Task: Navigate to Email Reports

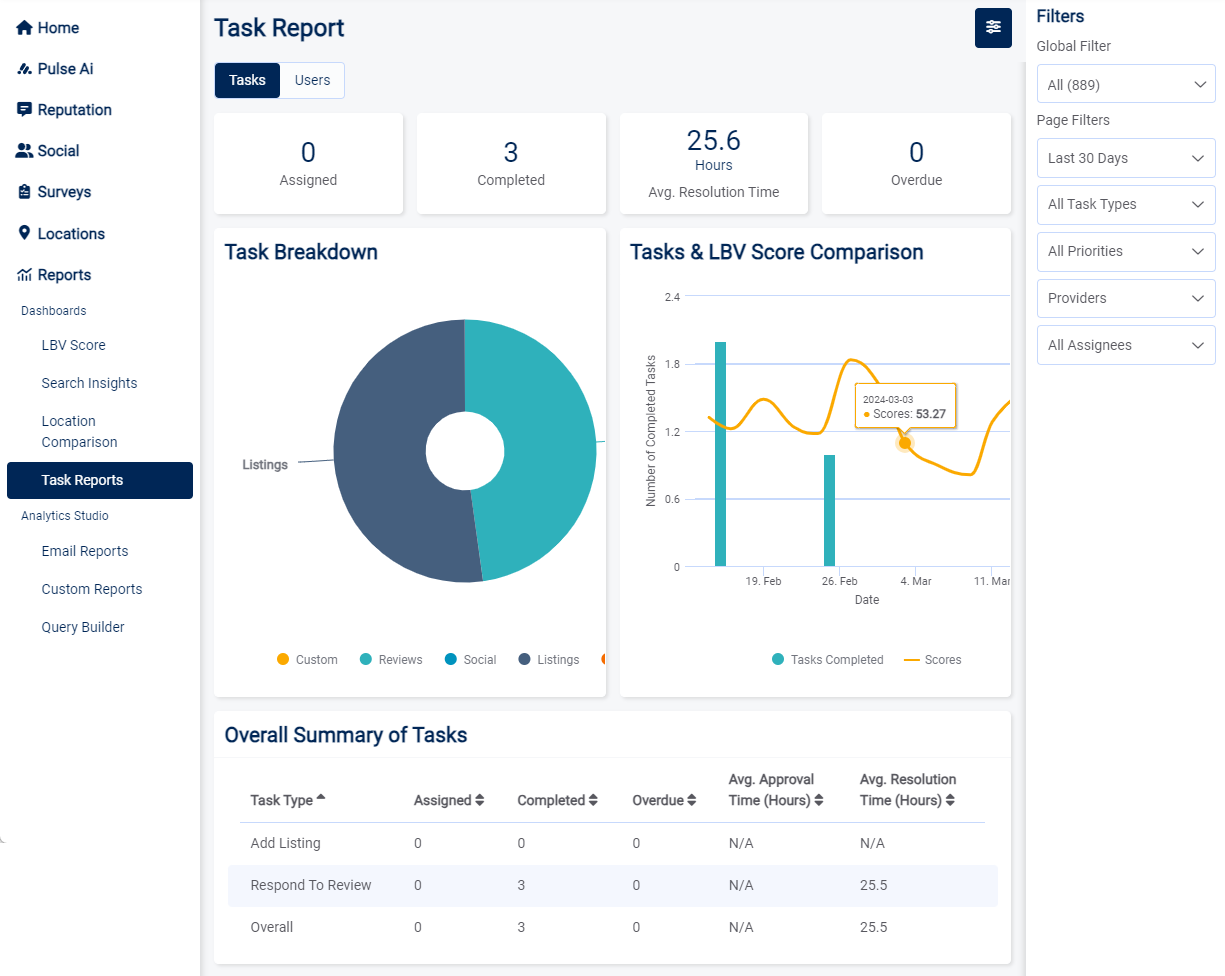Action: [x=84, y=551]
